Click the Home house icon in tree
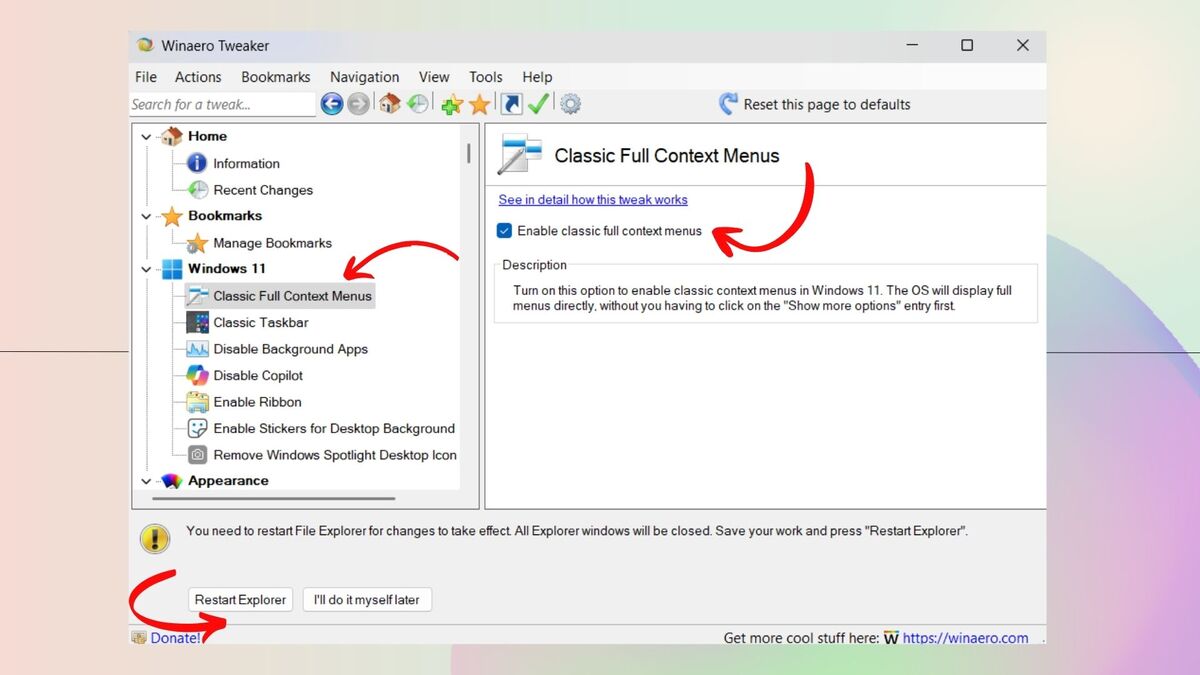The image size is (1200, 675). click(172, 136)
